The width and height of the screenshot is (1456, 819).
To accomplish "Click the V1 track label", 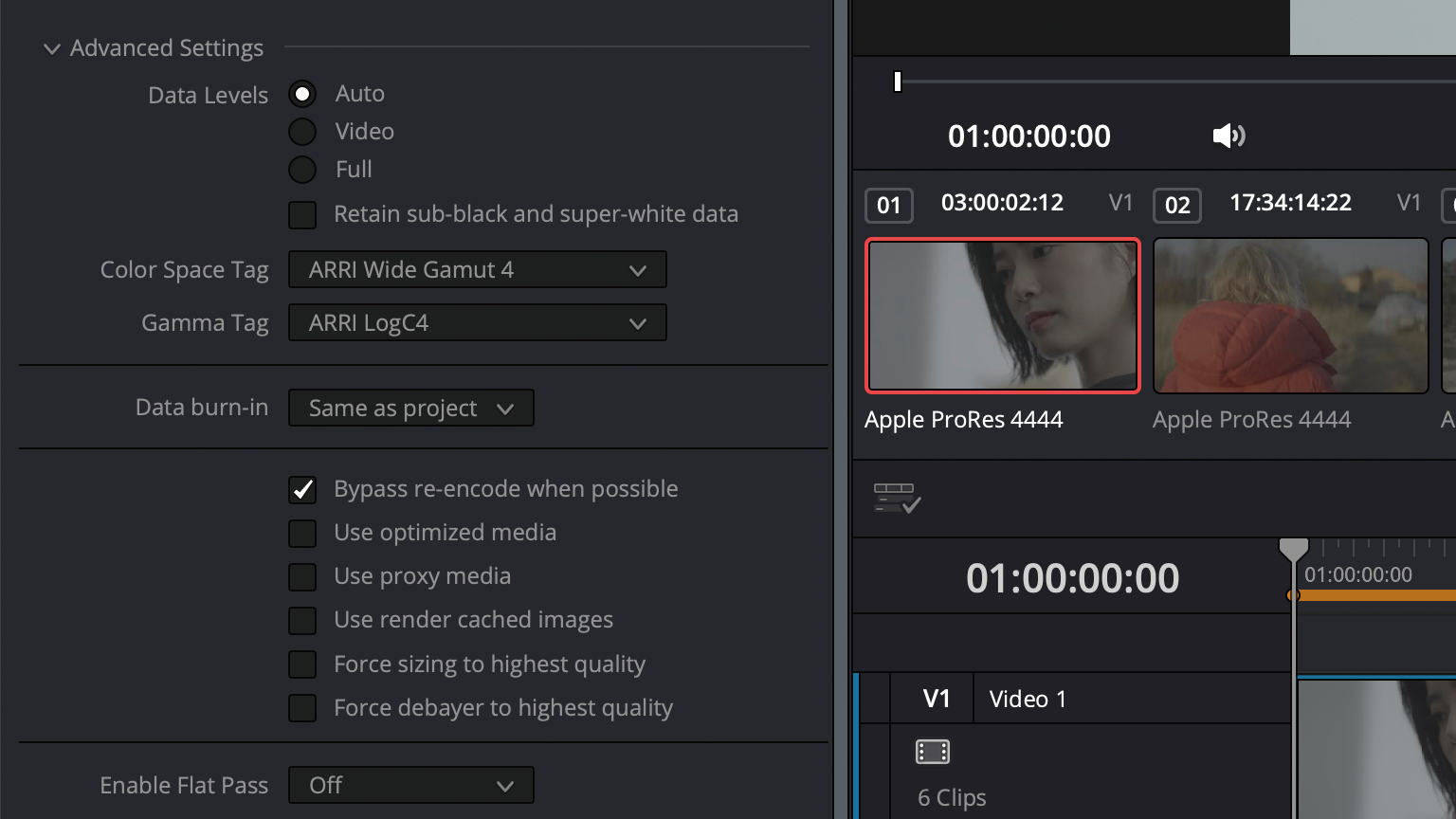I will click(936, 699).
